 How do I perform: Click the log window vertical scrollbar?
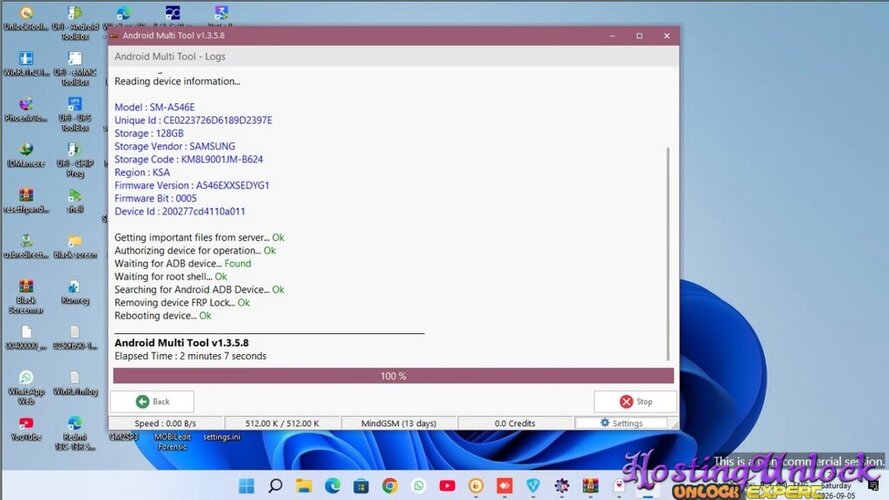(668, 253)
